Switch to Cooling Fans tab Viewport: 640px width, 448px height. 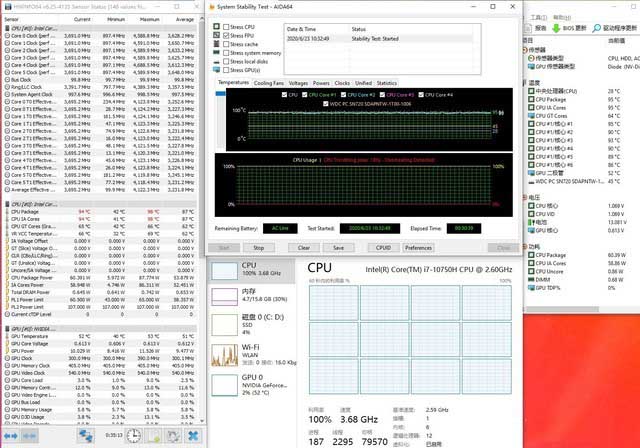[x=269, y=83]
